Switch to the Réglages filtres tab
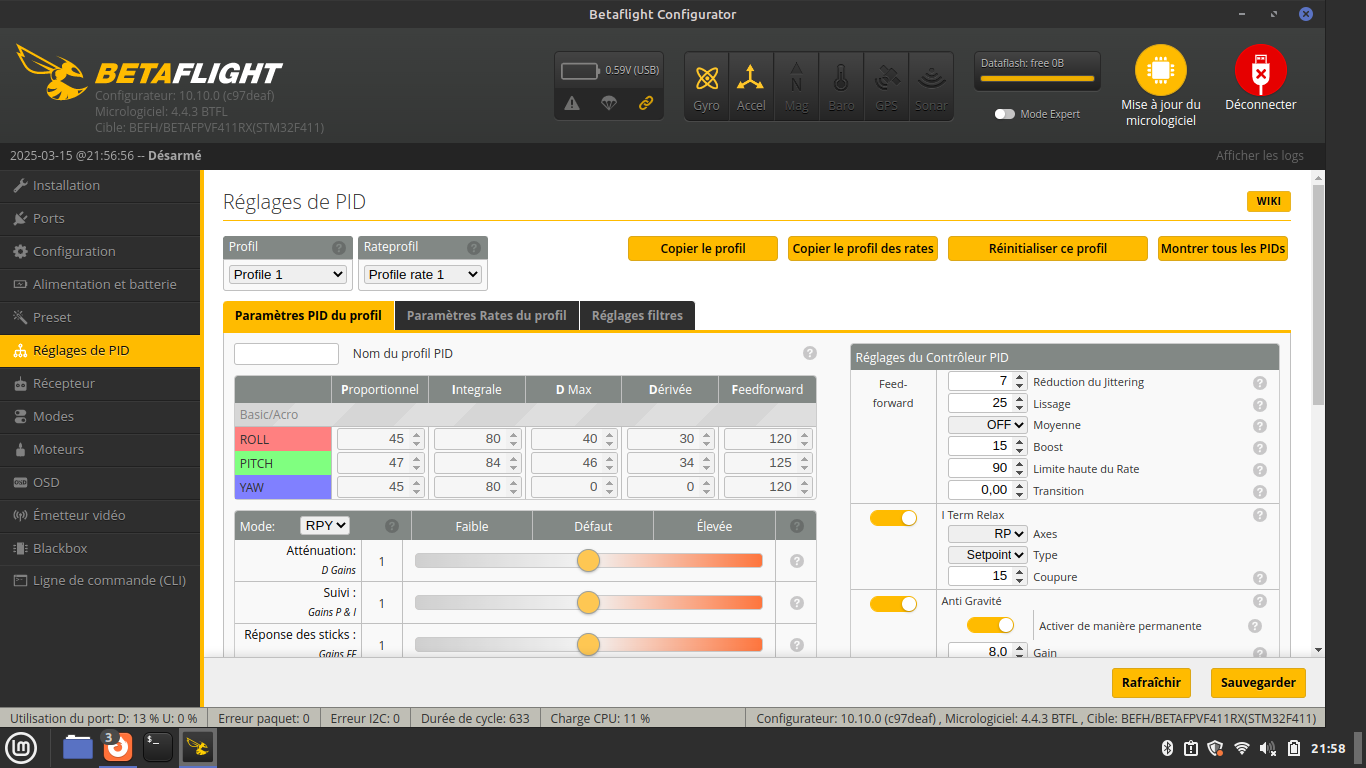Viewport: 1366px width, 768px height. click(637, 315)
